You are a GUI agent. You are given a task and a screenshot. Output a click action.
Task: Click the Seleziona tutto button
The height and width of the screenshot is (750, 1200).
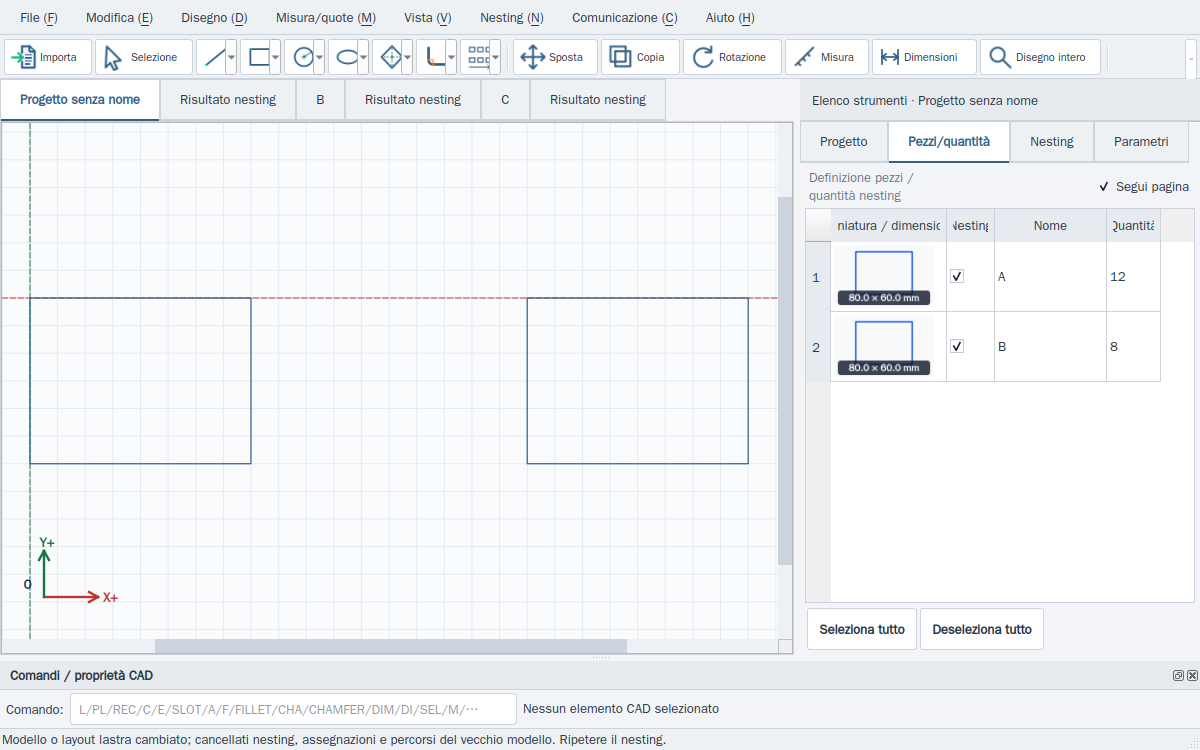point(862,629)
